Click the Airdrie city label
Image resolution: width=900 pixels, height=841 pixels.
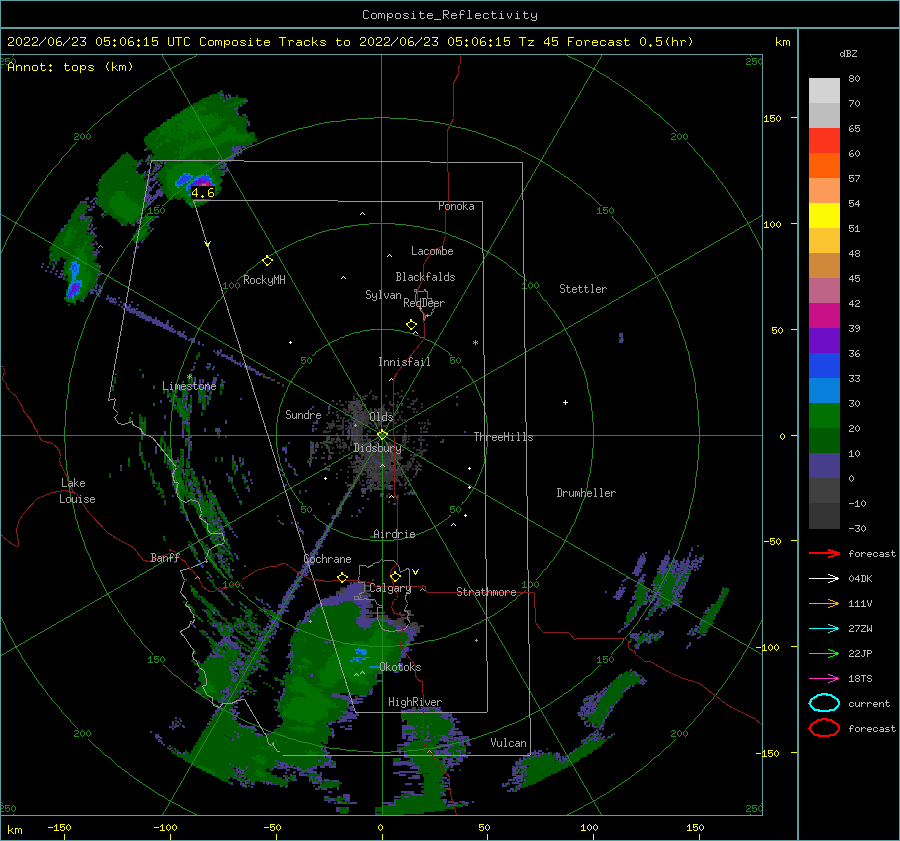coord(394,534)
